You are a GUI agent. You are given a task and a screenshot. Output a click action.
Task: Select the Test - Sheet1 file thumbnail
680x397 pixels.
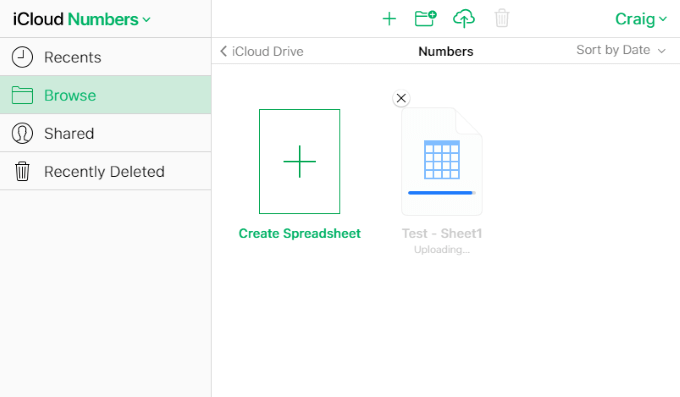pyautogui.click(x=442, y=161)
